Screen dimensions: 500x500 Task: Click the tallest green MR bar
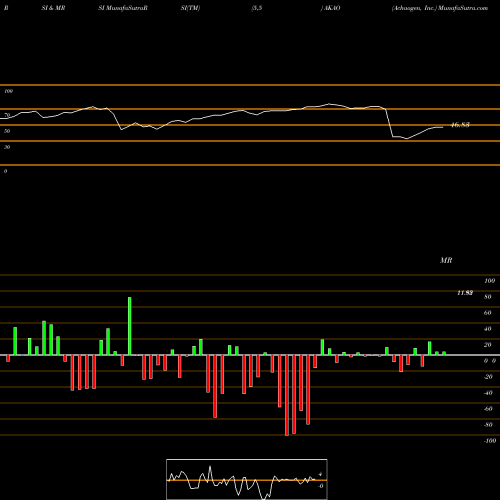click(x=130, y=326)
